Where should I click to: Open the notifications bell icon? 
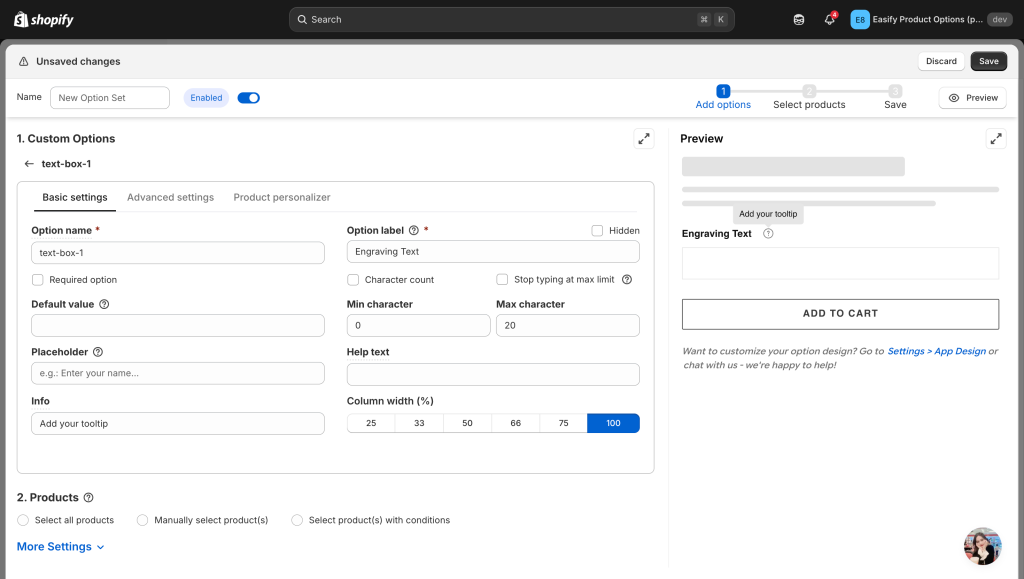click(x=829, y=19)
